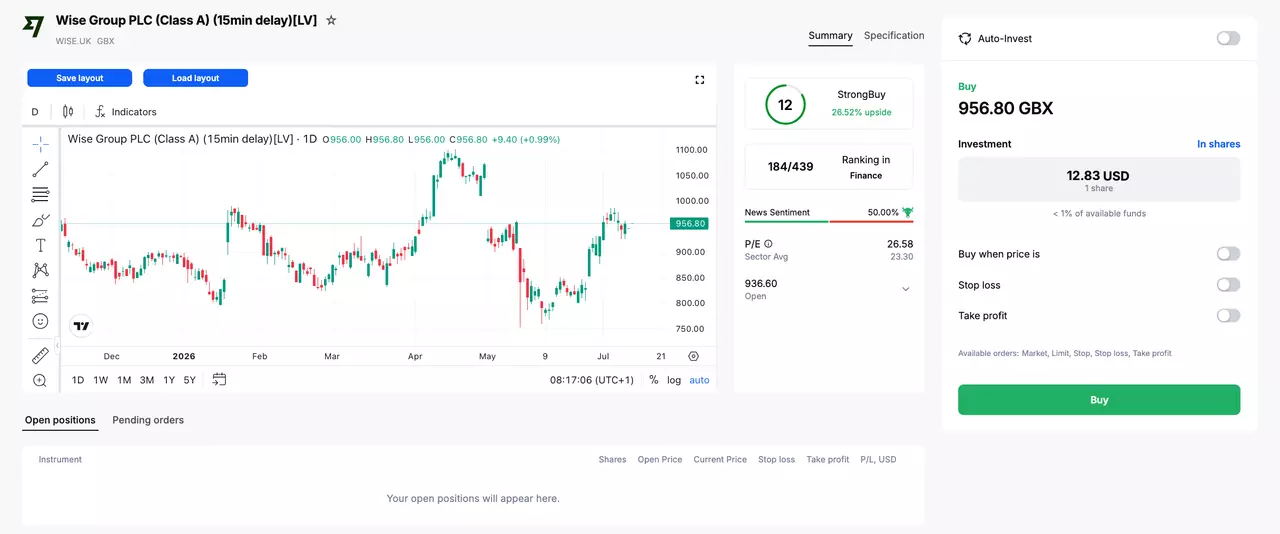Open the emoji icons tool
This screenshot has width=1280, height=534.
40,321
